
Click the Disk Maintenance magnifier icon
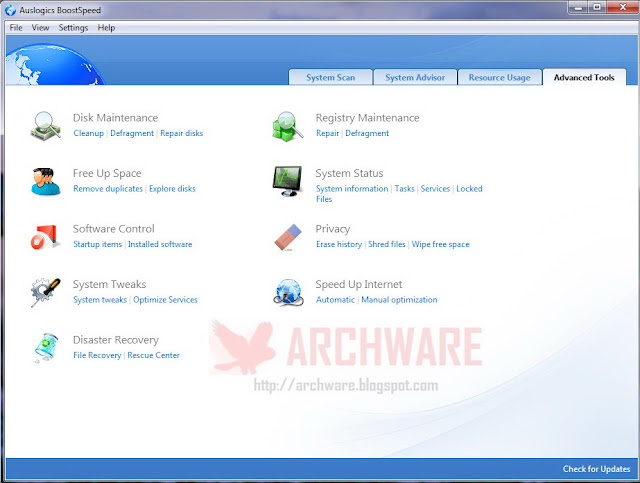46,126
